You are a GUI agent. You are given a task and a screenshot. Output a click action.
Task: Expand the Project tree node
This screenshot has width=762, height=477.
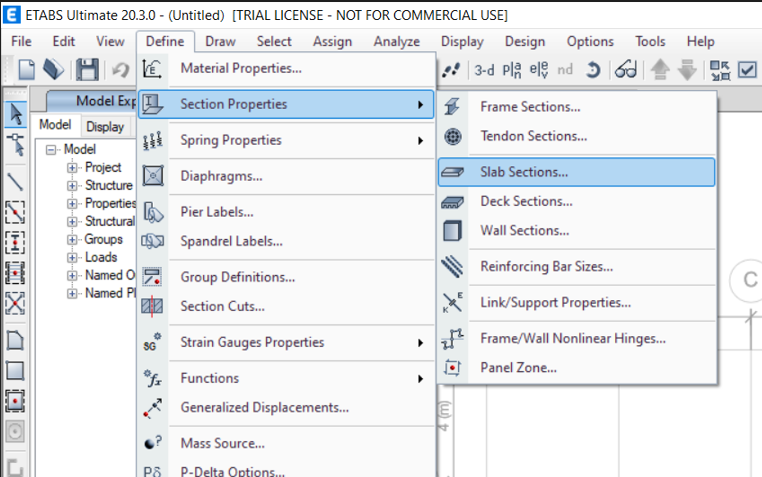(x=72, y=168)
